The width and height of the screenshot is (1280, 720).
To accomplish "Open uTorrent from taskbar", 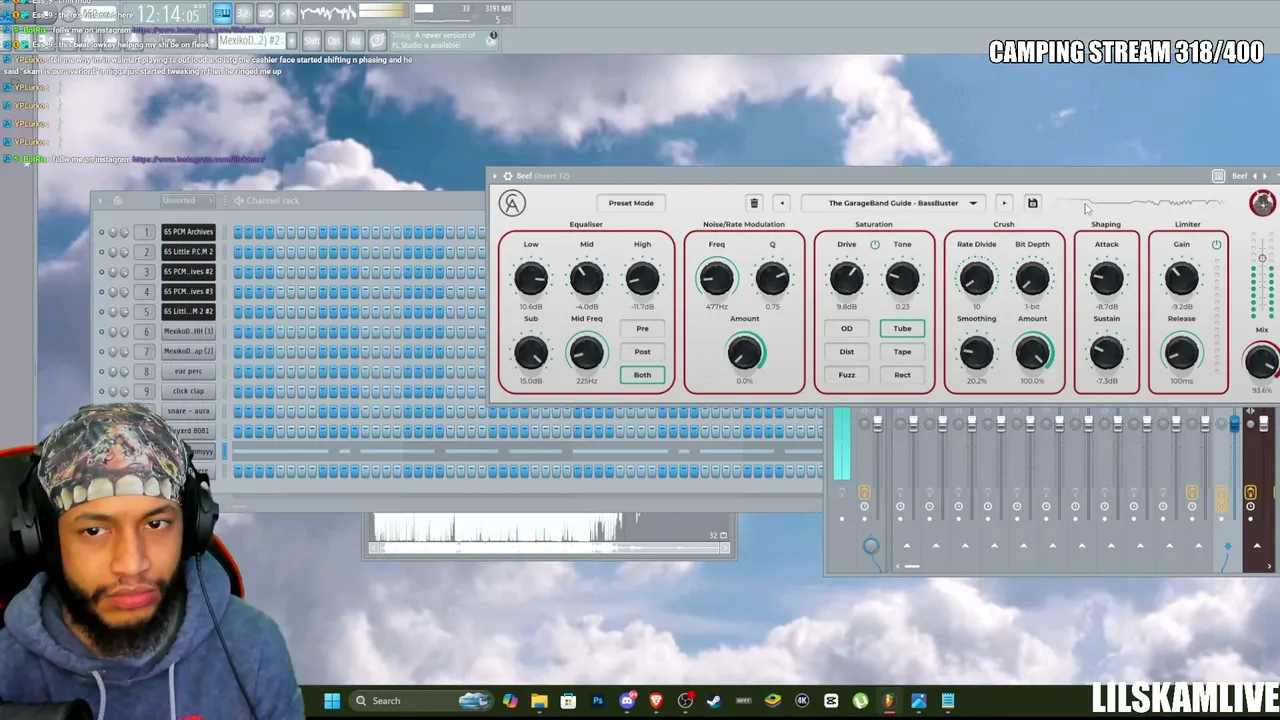I will click(860, 701).
